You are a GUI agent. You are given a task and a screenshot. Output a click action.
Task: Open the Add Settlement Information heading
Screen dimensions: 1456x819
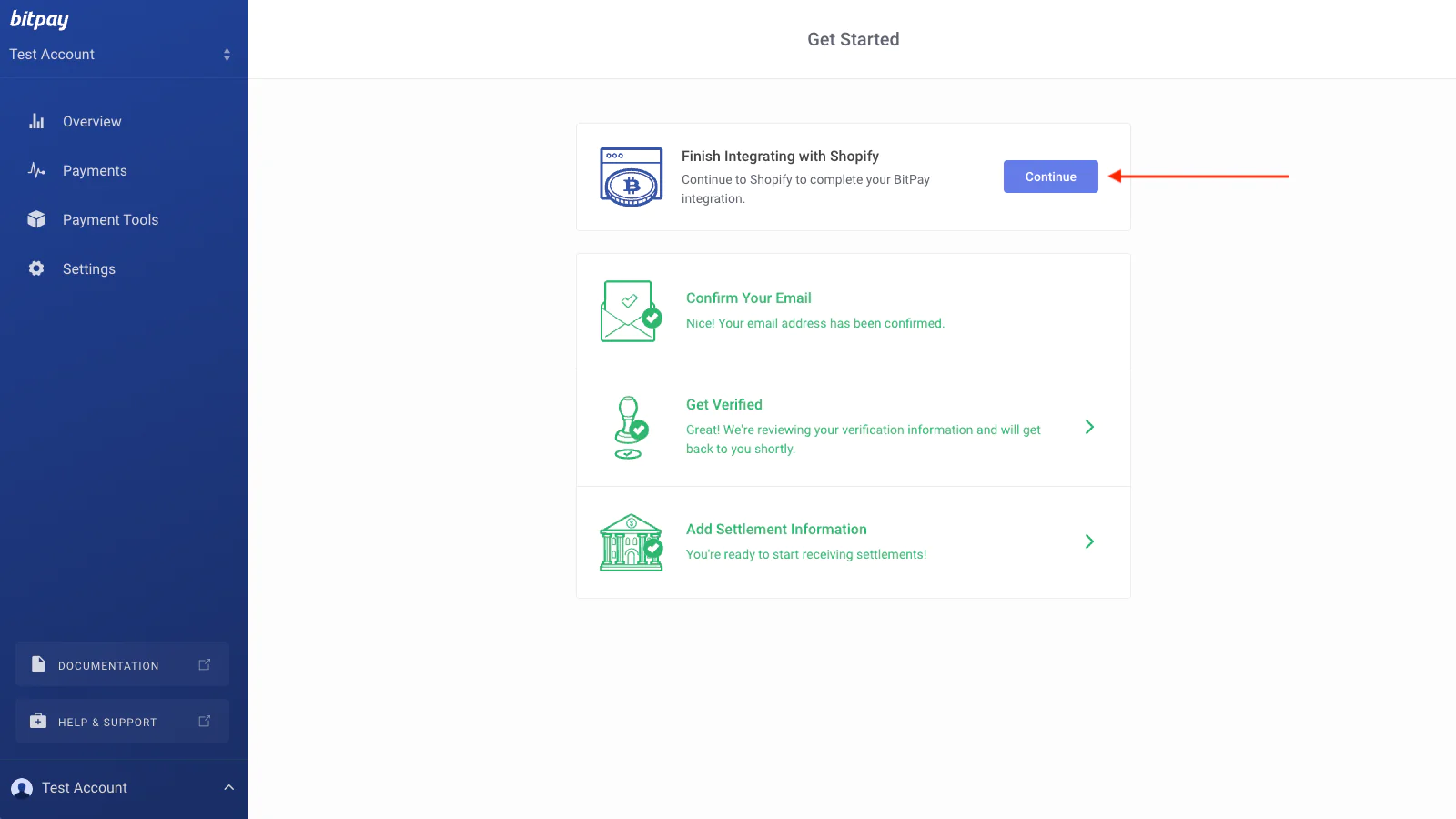pos(776,530)
